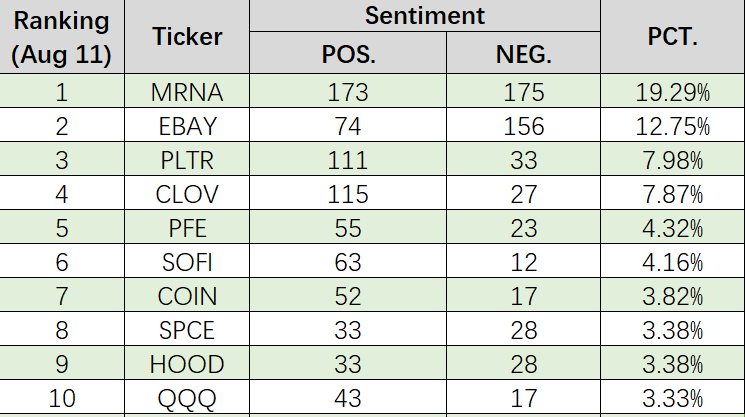Select the HOOD ticker cell
Viewport: 745px width, 417px height.
pos(187,363)
